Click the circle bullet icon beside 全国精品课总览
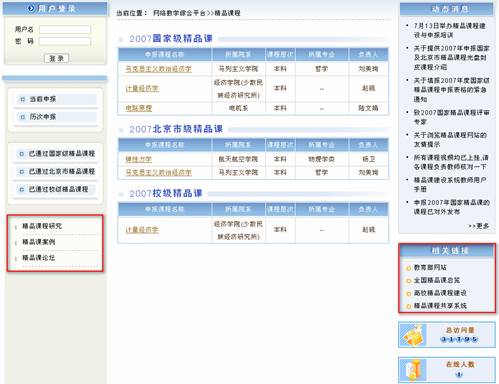Screen dimensions: 499x384 (x=408, y=281)
